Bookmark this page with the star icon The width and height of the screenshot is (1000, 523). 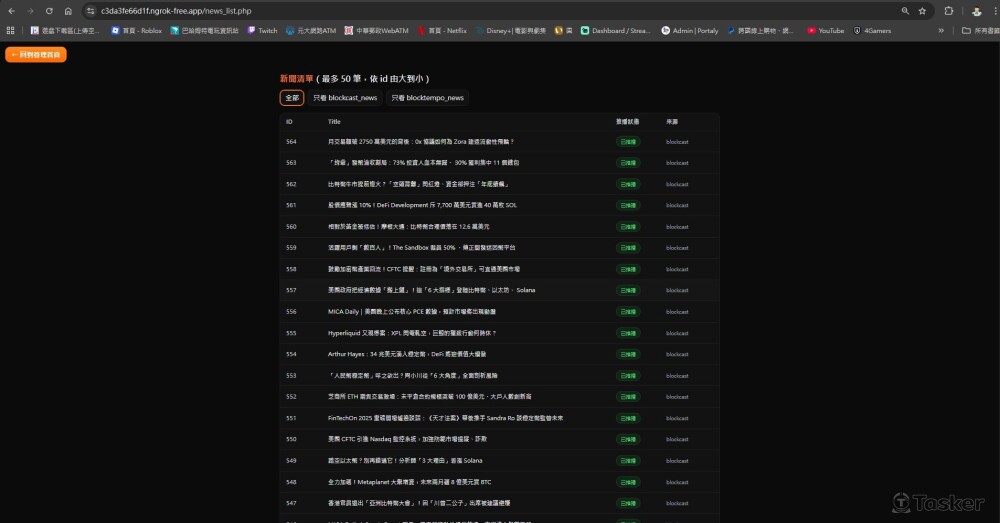(x=921, y=10)
